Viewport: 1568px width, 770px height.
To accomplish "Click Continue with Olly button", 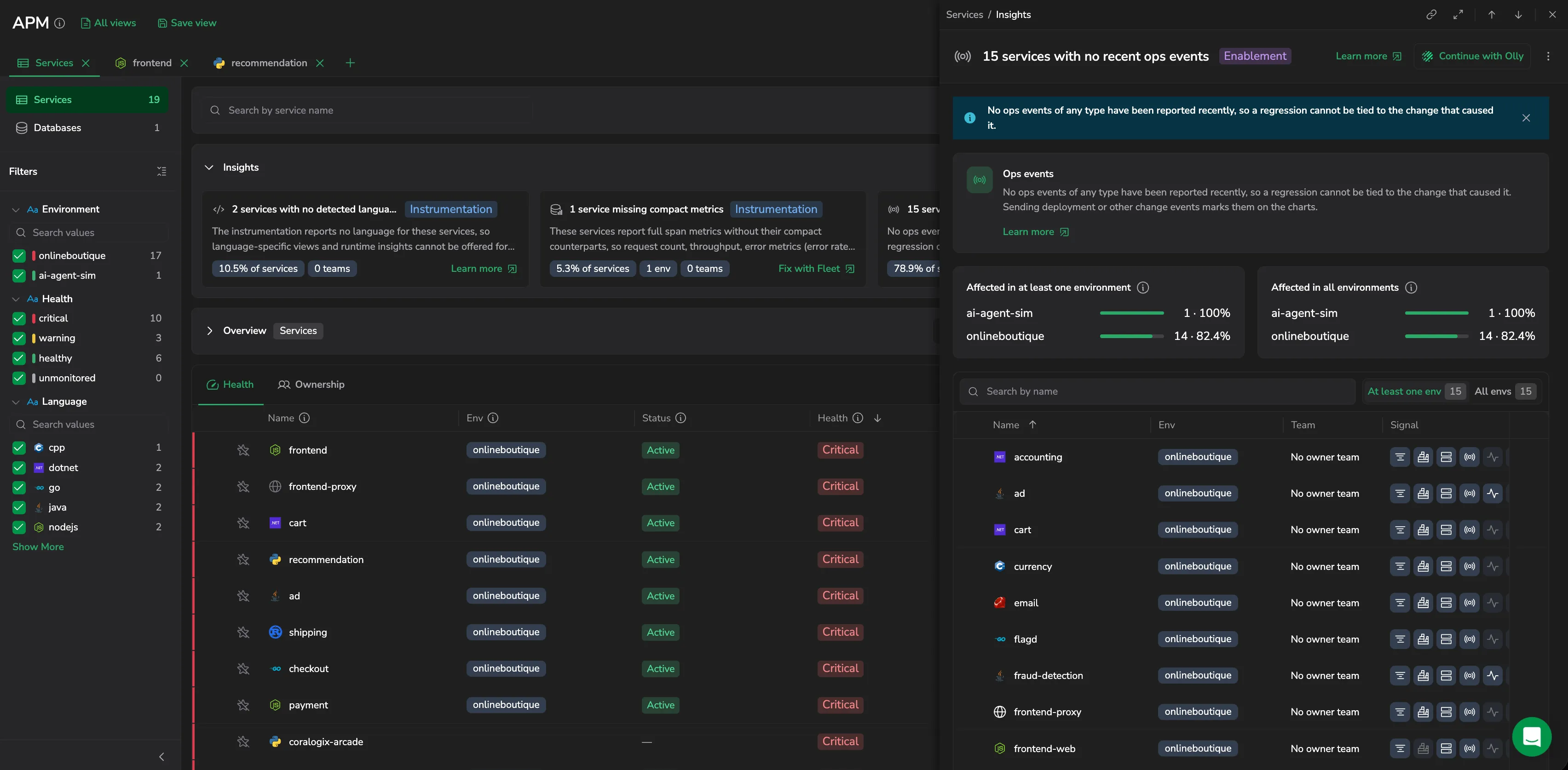I will point(1472,56).
